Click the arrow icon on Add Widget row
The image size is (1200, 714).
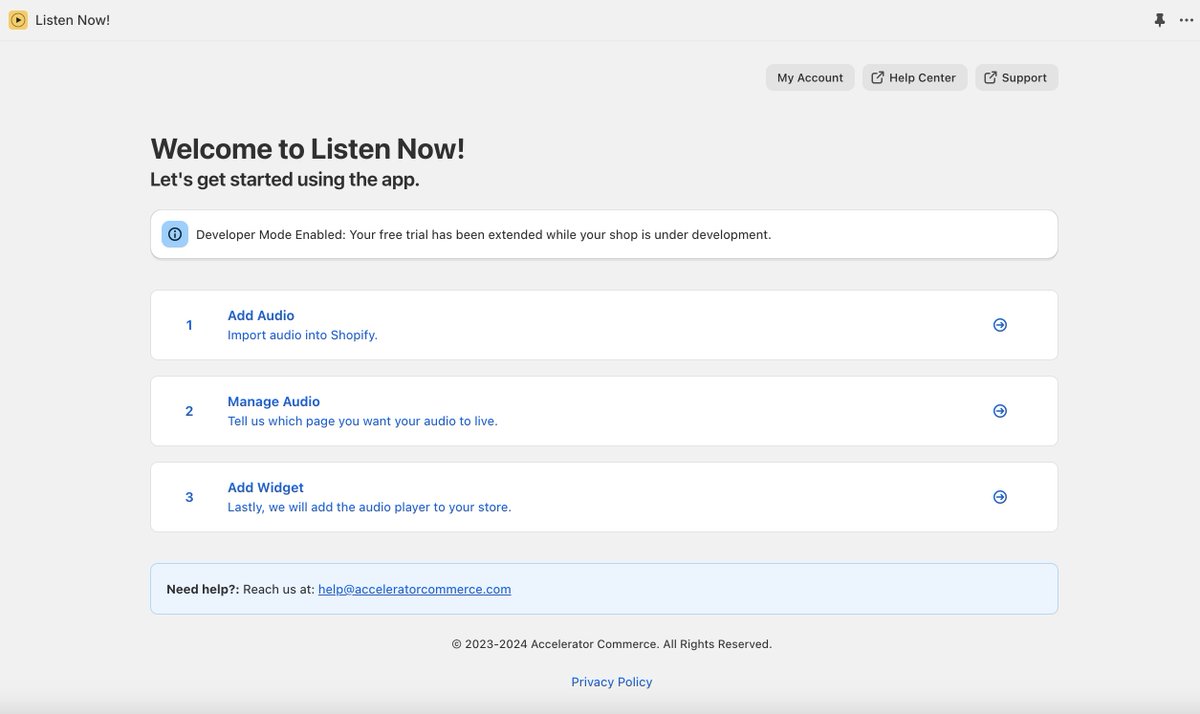point(1000,497)
